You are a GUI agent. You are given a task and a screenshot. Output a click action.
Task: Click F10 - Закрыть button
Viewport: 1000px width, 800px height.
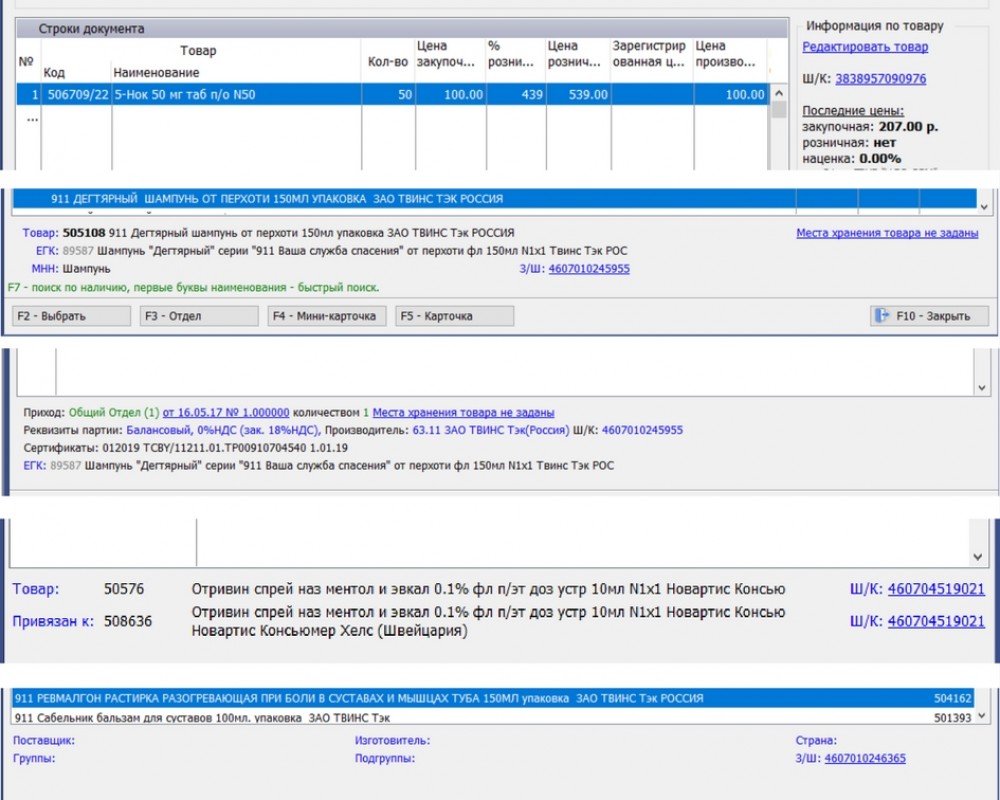pyautogui.click(x=929, y=316)
